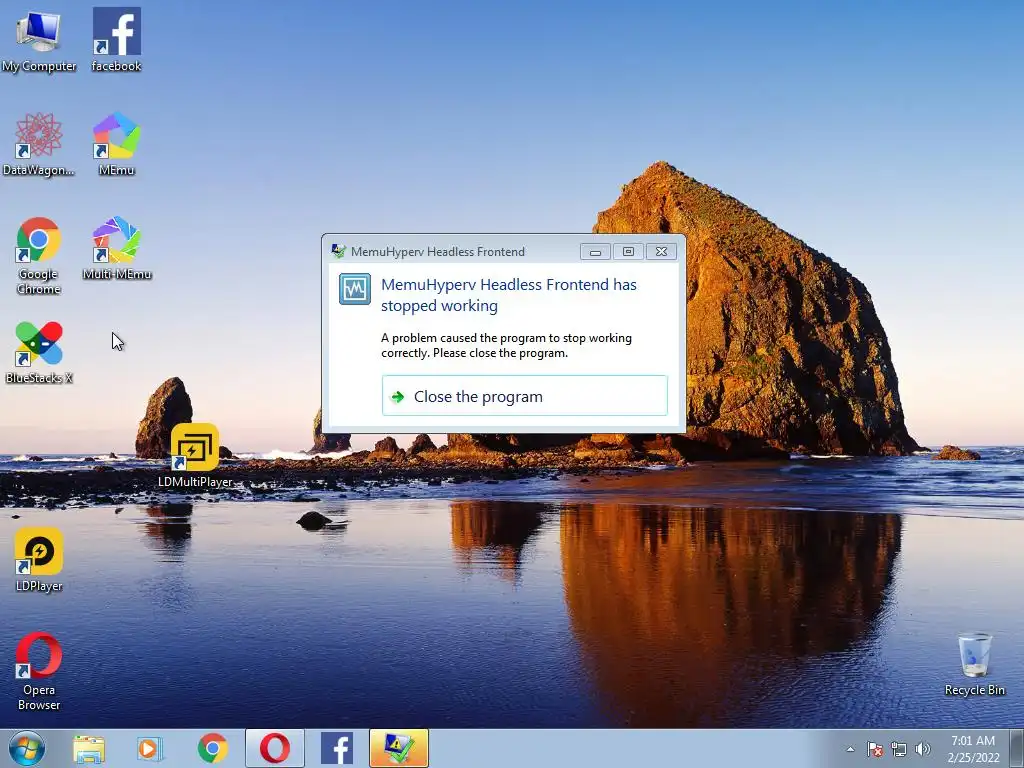Launch Windows Media Player from taskbar
The height and width of the screenshot is (768, 1024).
click(x=150, y=748)
